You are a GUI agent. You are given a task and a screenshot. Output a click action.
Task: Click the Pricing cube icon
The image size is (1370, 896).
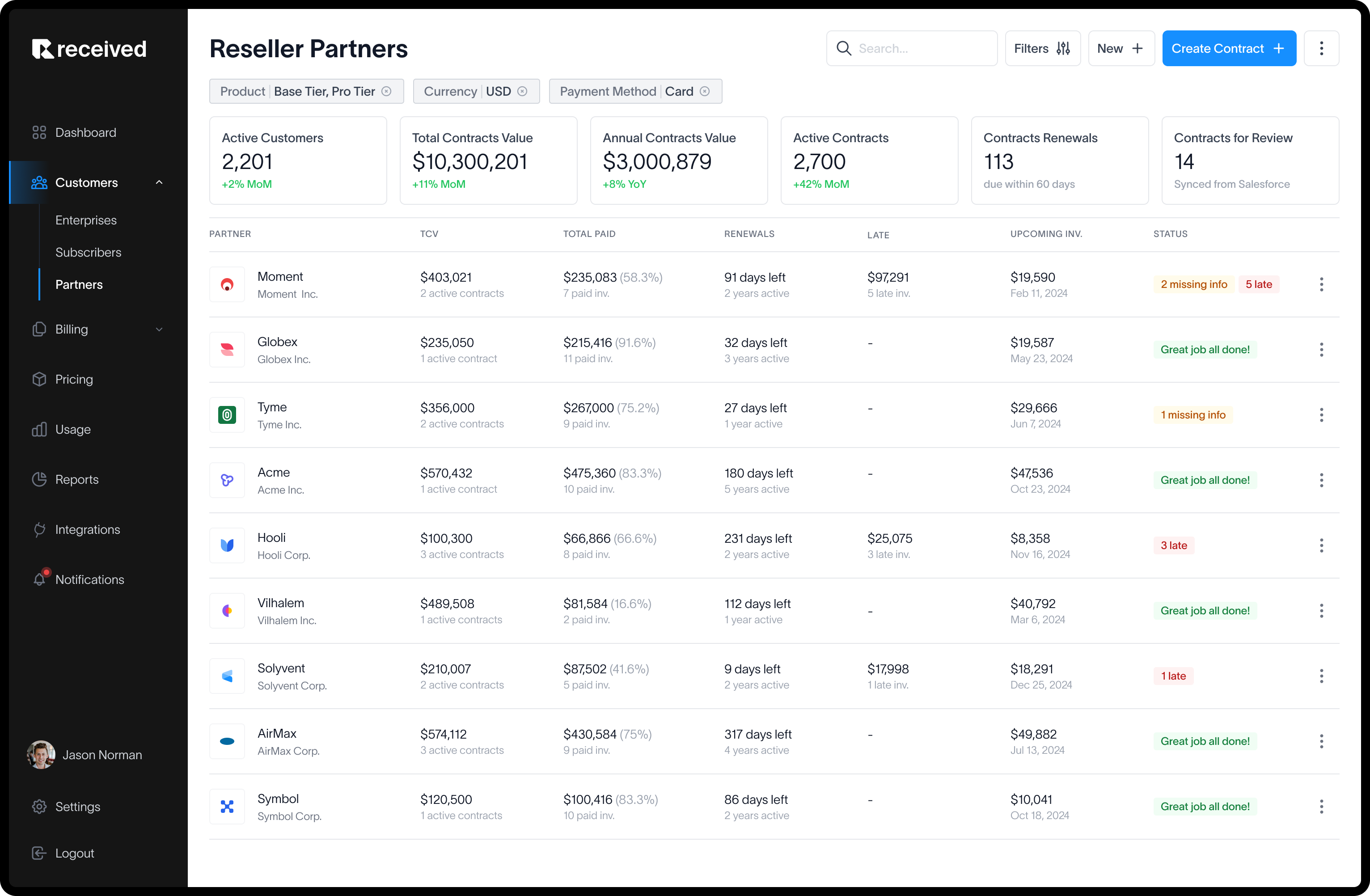click(x=39, y=379)
